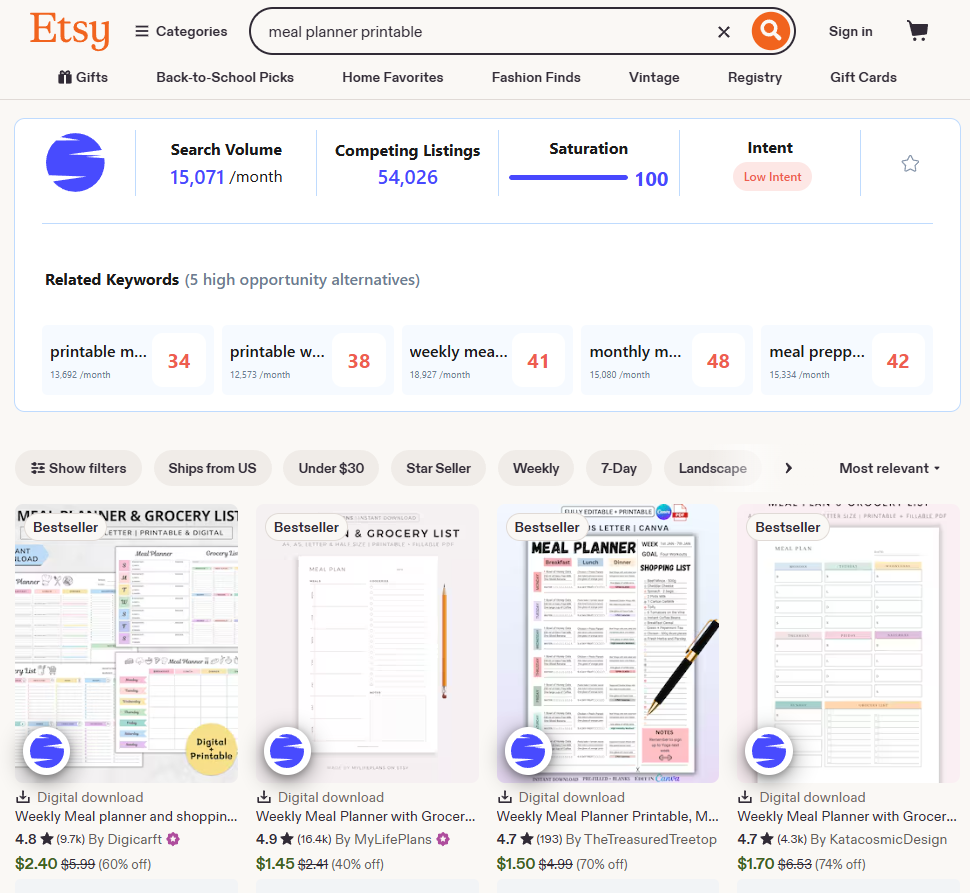The width and height of the screenshot is (970, 893).
Task: Show more filter chips with right chevron
Action: tap(788, 468)
